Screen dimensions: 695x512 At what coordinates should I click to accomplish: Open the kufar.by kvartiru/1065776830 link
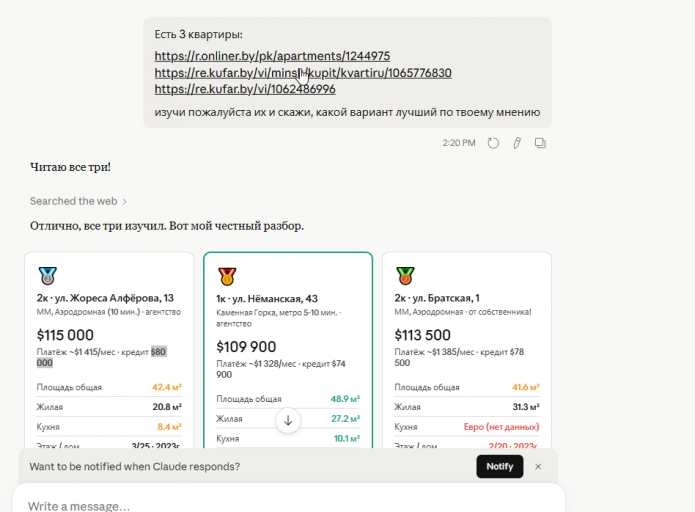tap(303, 73)
